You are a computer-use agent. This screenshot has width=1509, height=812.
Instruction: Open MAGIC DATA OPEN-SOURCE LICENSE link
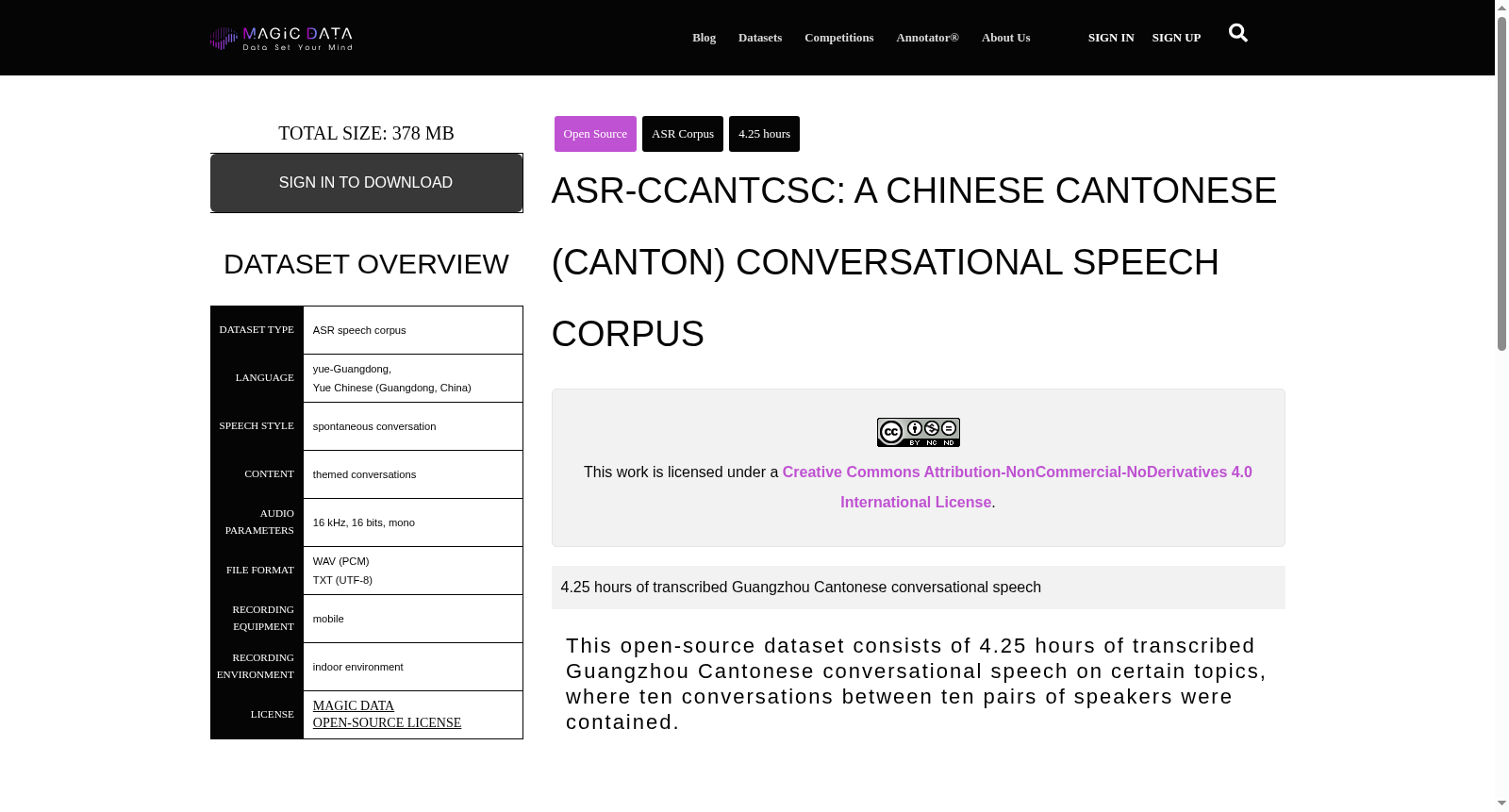387,714
